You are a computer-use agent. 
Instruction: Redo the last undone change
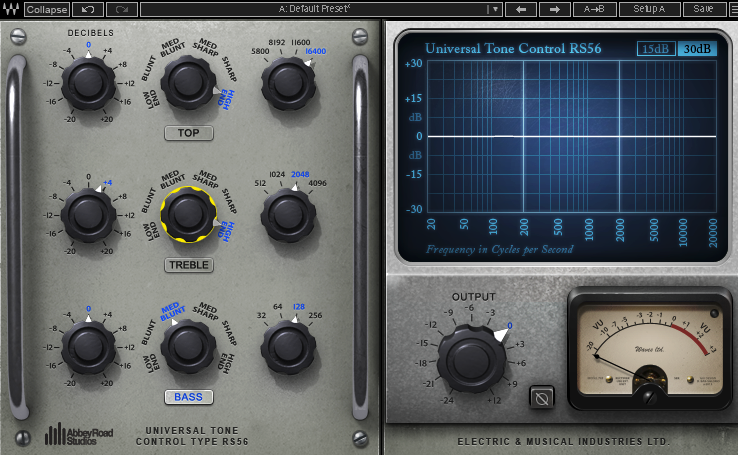point(122,9)
